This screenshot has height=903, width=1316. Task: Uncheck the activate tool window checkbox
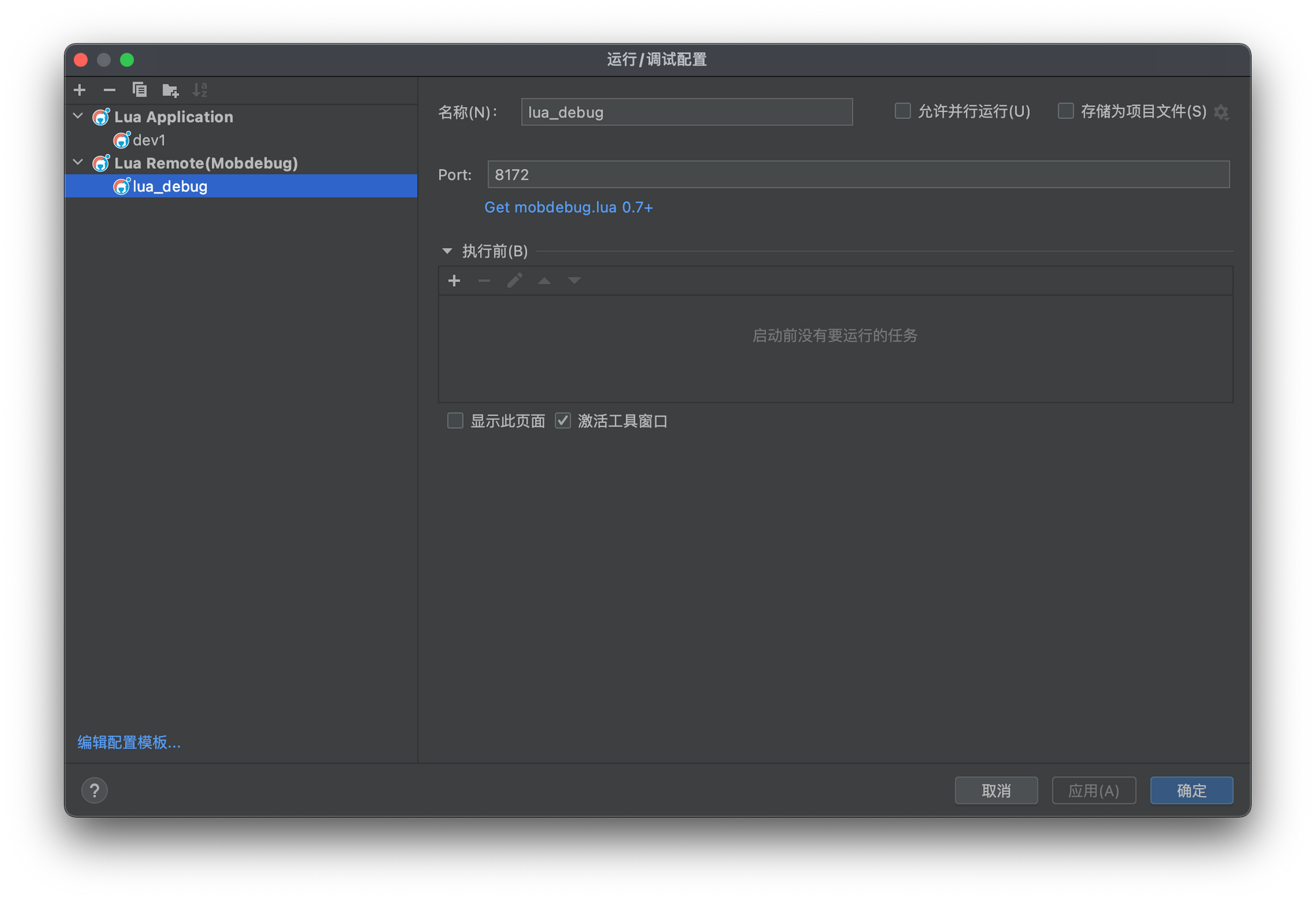563,421
